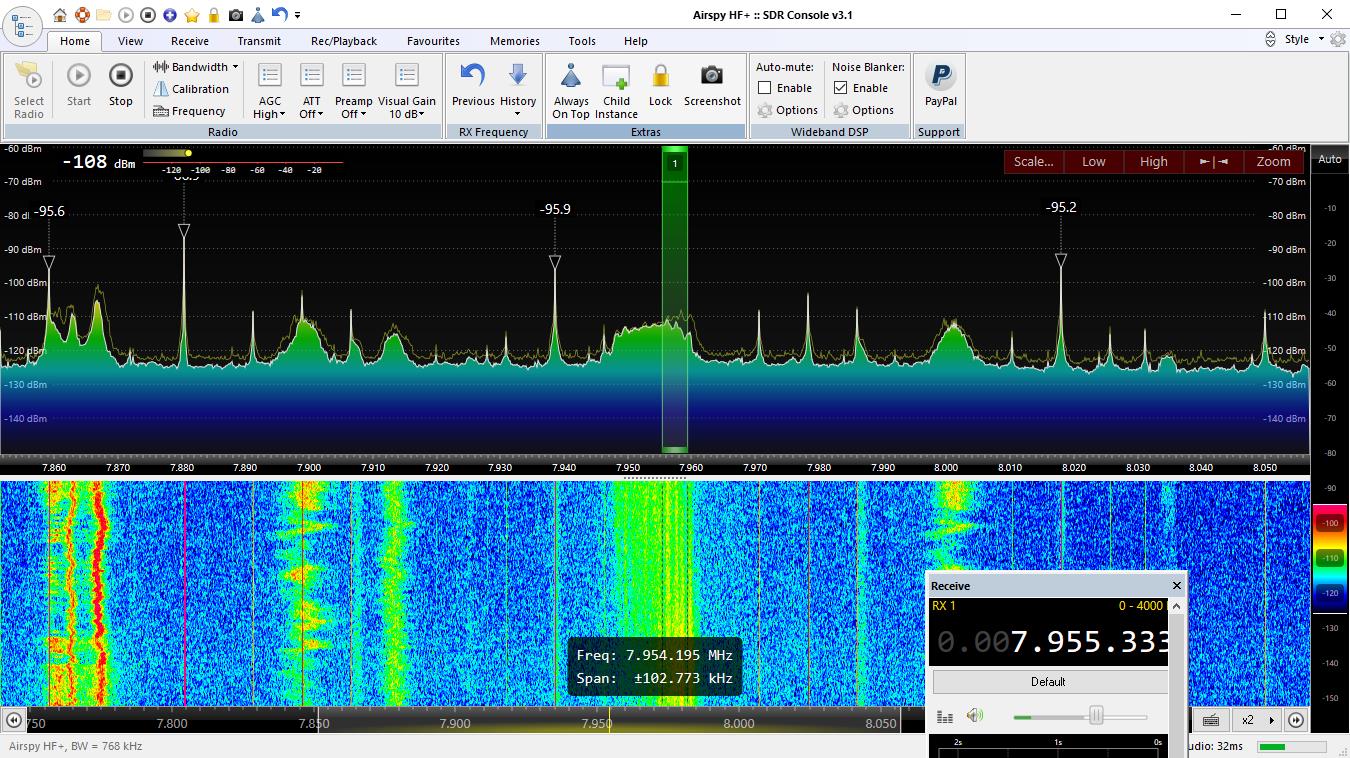1350x758 pixels.
Task: Open the x2 zoom factor dropdown
Action: click(x=1258, y=720)
